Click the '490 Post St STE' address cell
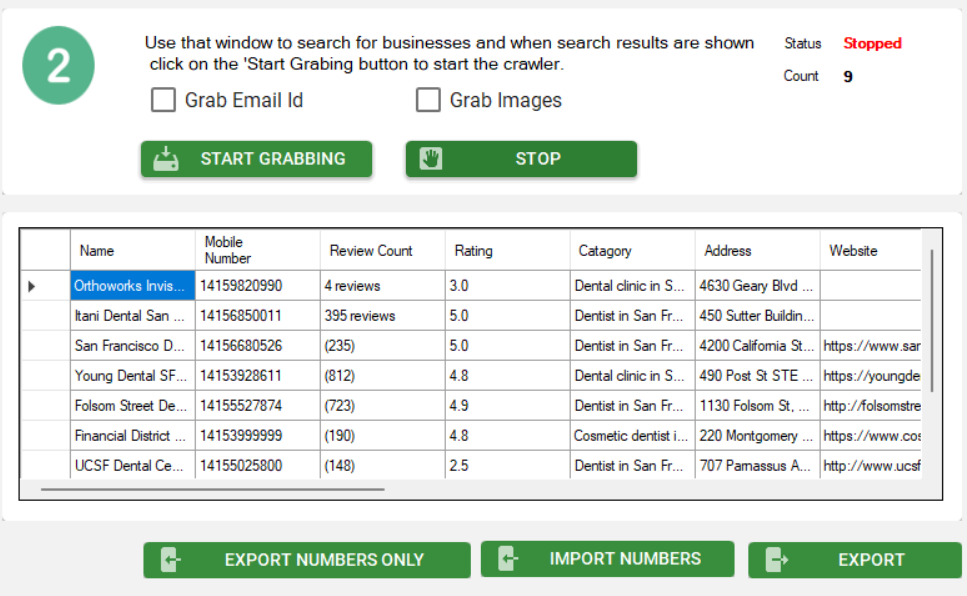 (x=758, y=376)
